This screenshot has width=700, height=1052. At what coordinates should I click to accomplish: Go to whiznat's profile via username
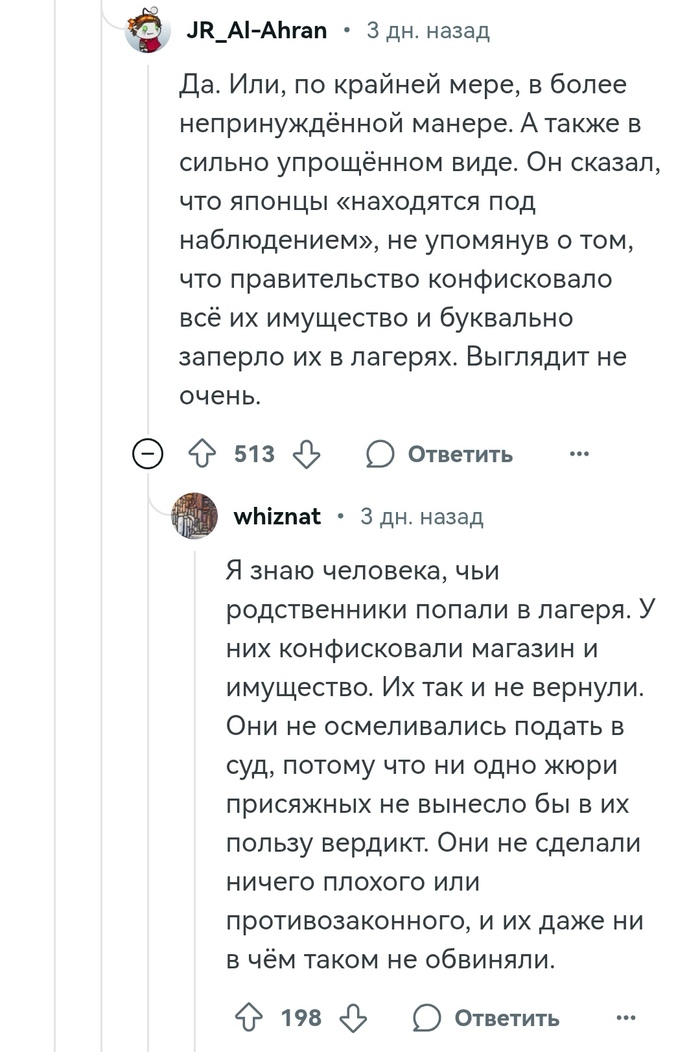(277, 516)
